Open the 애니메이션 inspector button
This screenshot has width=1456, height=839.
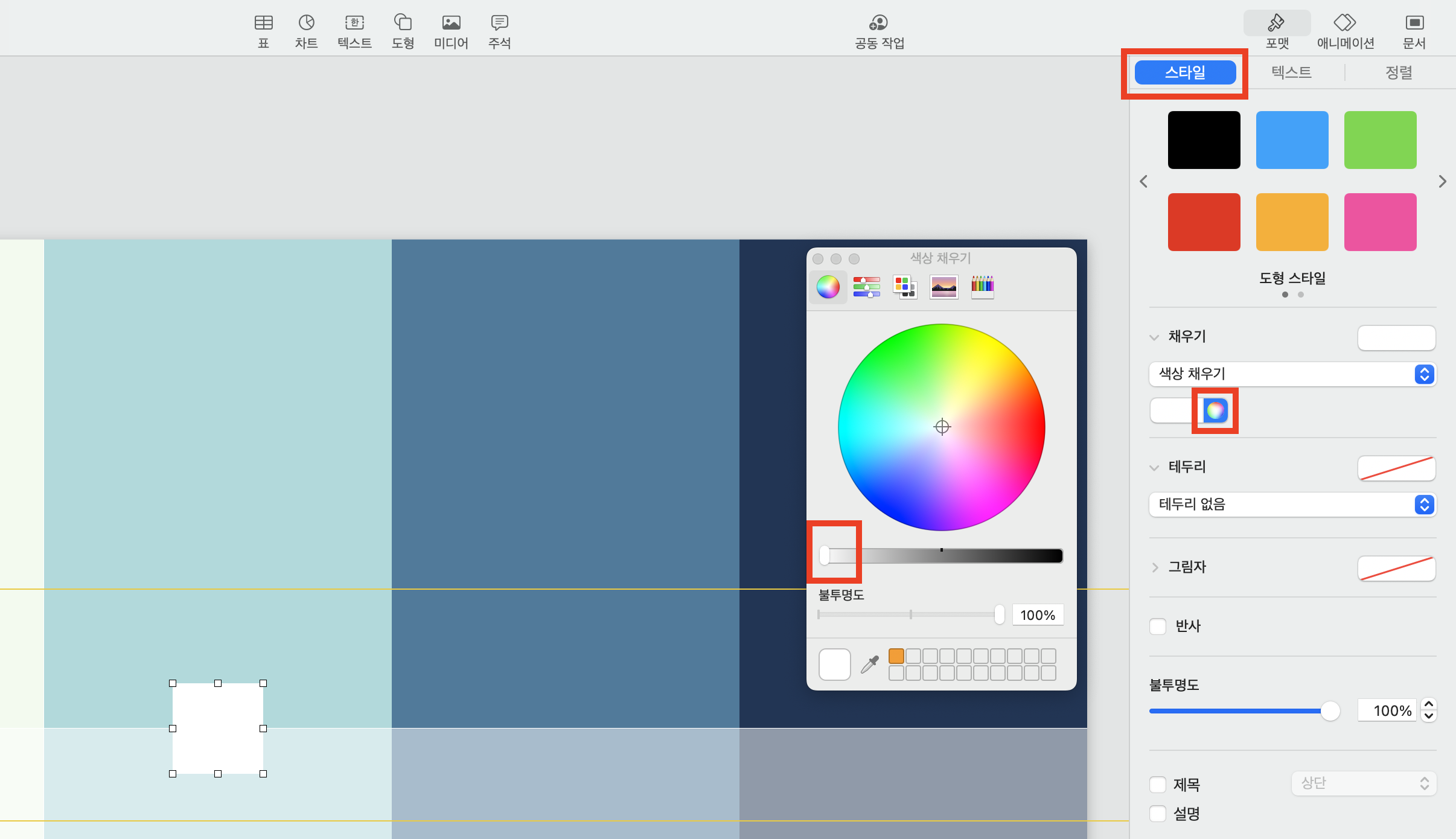tap(1345, 24)
